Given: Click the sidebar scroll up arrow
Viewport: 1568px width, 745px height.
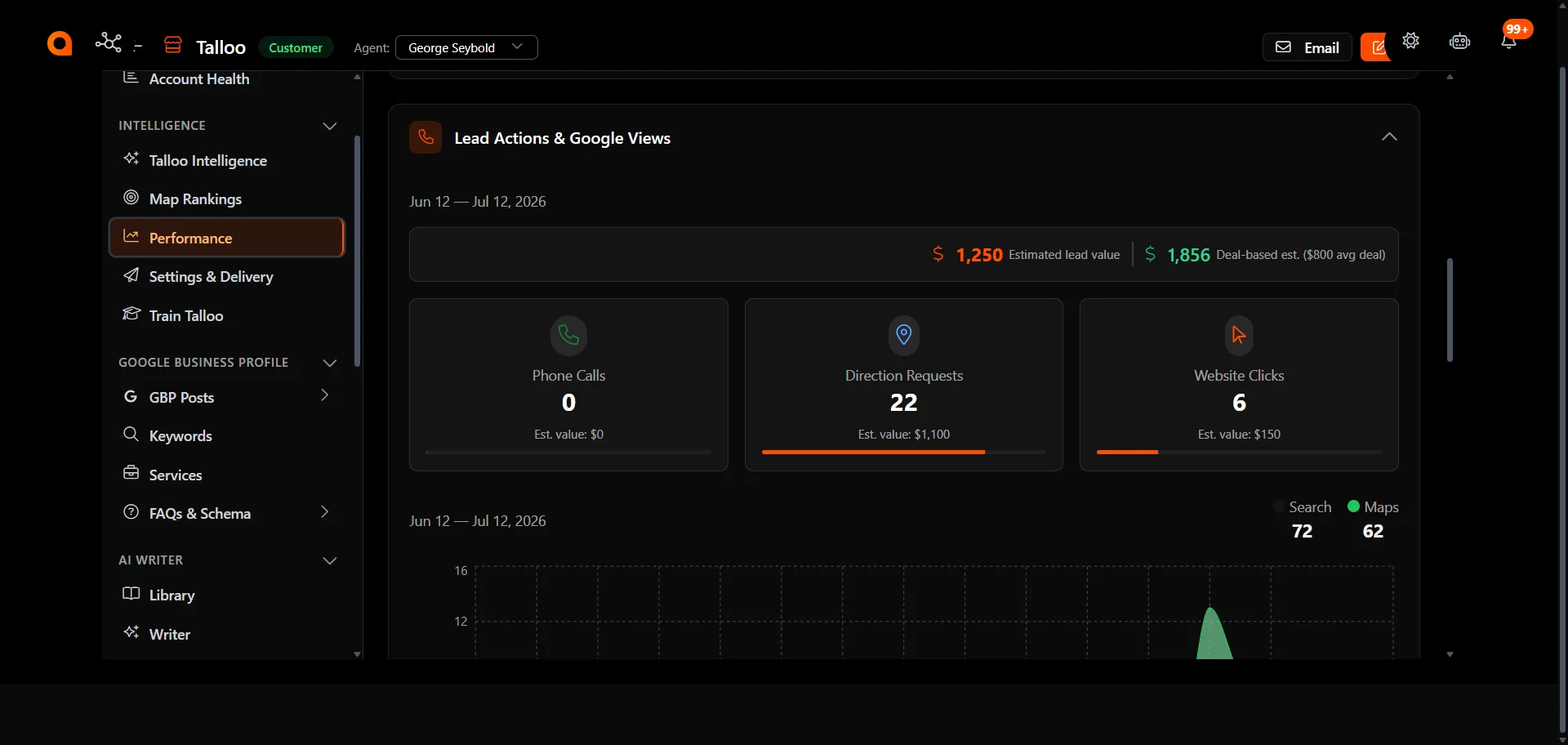Looking at the screenshot, I should point(357,77).
